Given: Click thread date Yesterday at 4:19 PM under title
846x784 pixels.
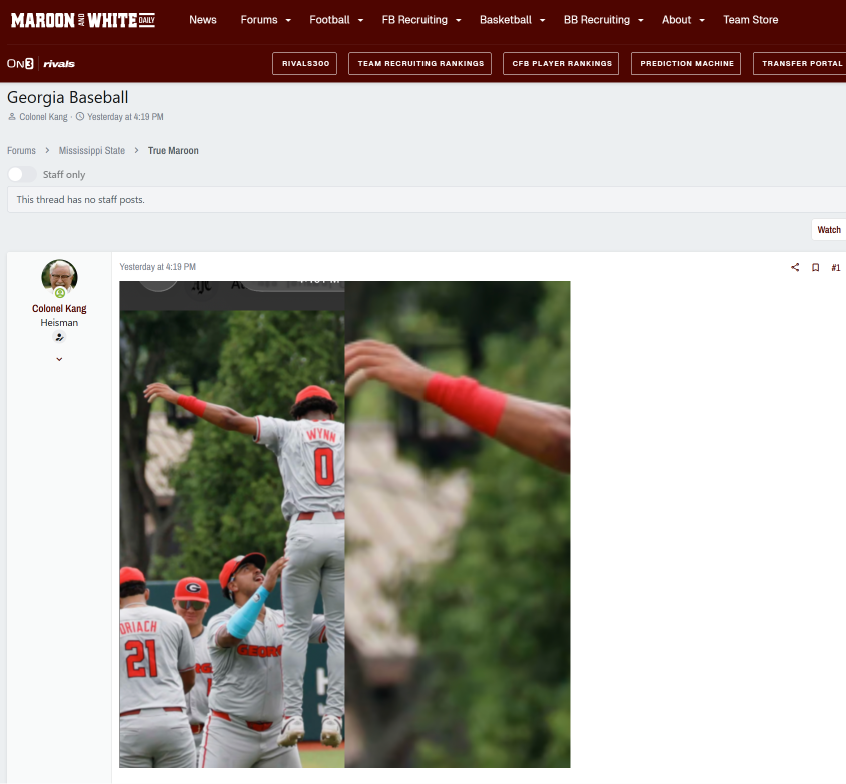Looking at the screenshot, I should pyautogui.click(x=125, y=117).
